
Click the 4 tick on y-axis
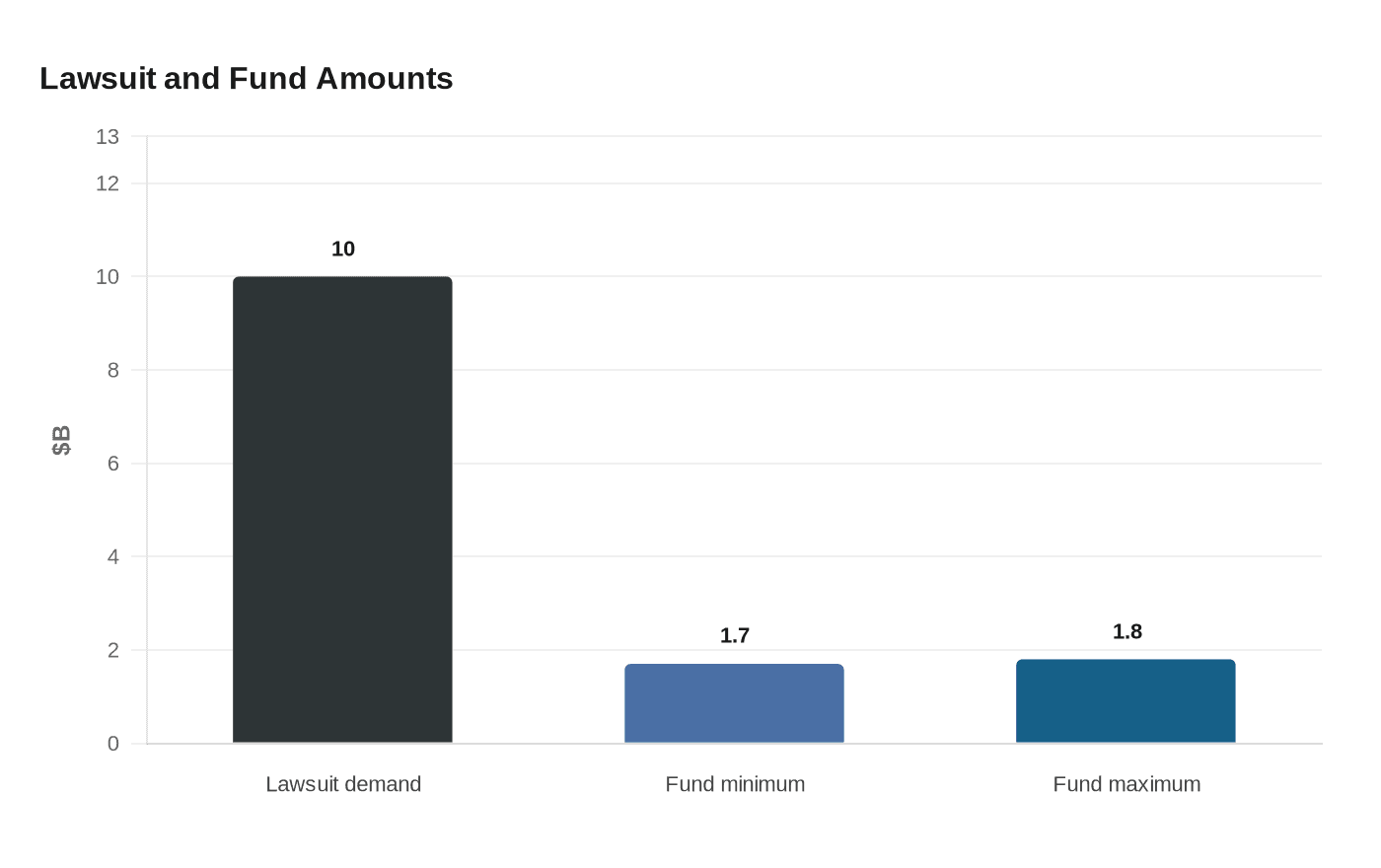pos(113,556)
